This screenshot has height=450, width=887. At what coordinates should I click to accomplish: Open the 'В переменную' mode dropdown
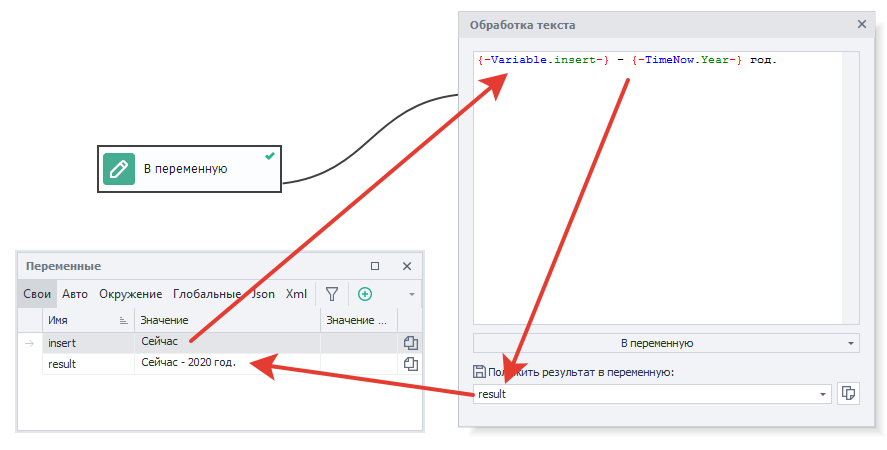(665, 343)
